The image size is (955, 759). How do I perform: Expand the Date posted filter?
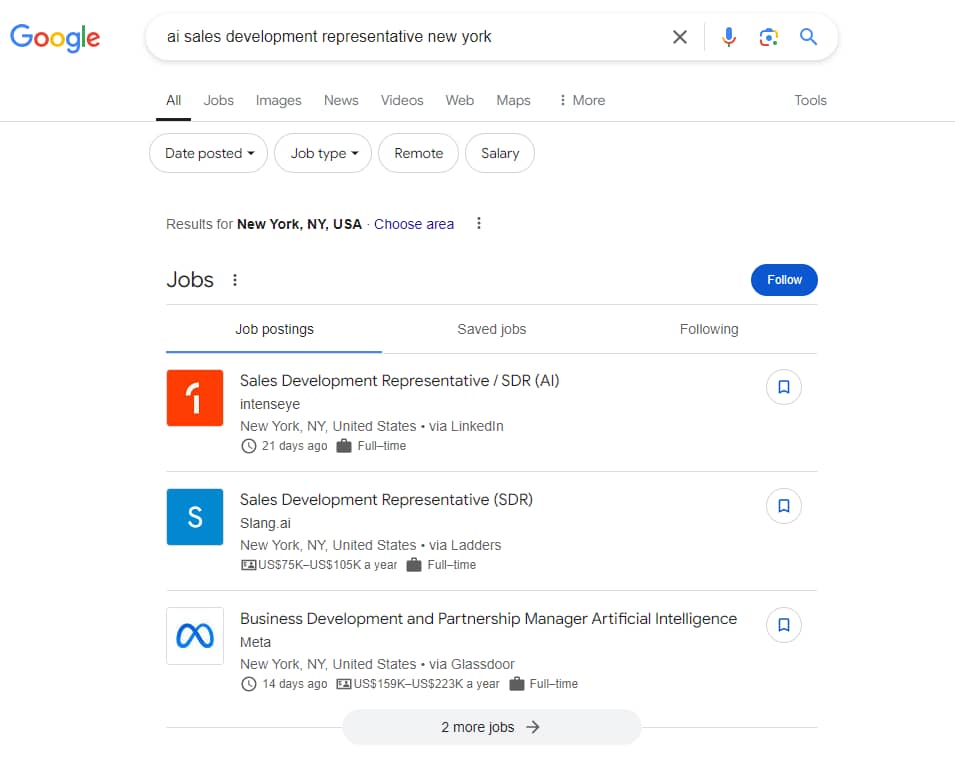click(x=209, y=153)
